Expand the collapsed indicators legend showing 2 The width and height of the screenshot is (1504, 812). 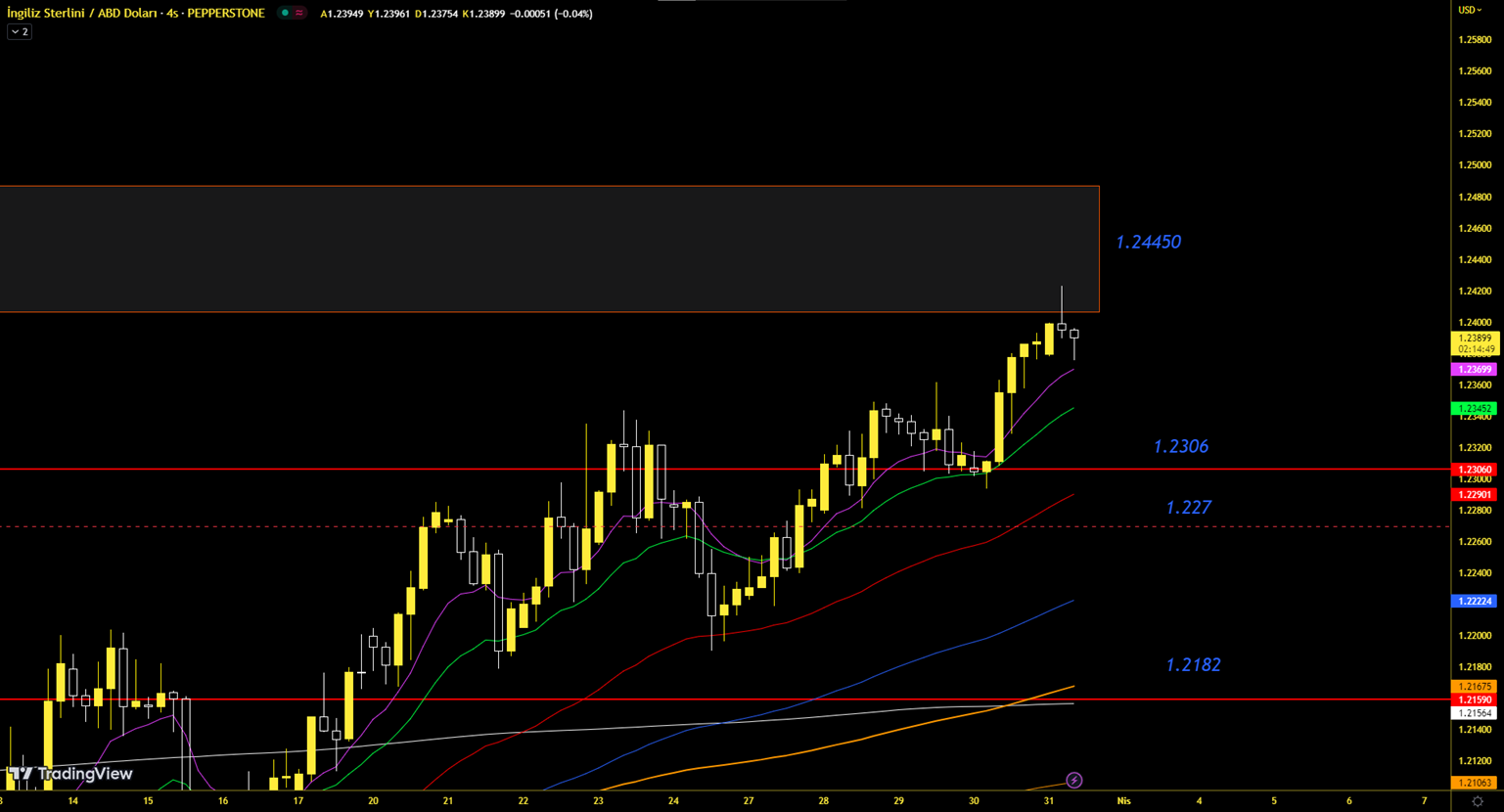[20, 32]
